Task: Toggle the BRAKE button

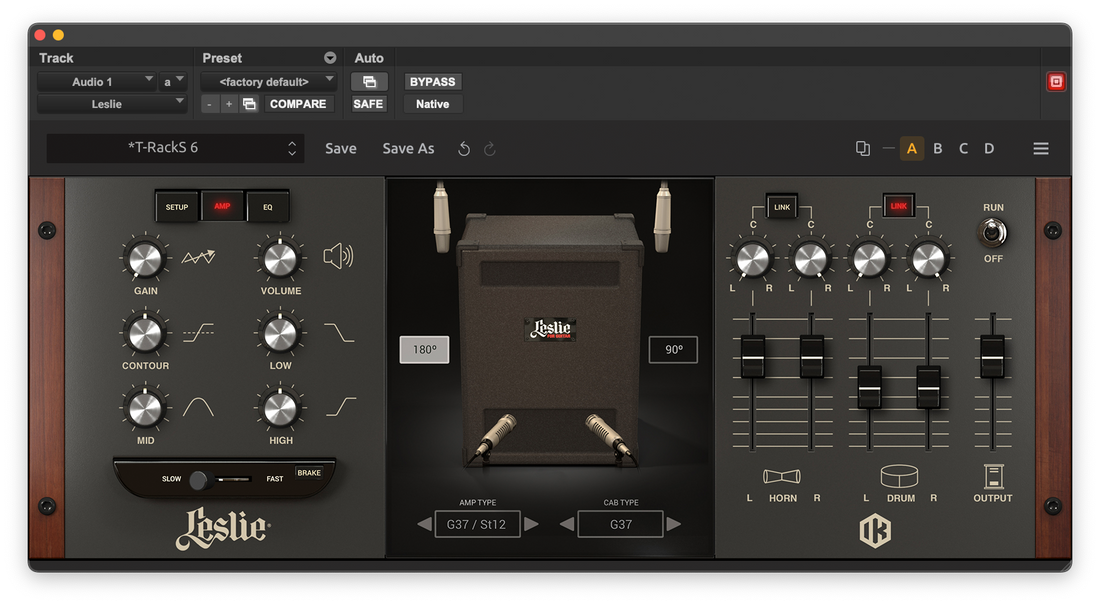Action: click(309, 473)
